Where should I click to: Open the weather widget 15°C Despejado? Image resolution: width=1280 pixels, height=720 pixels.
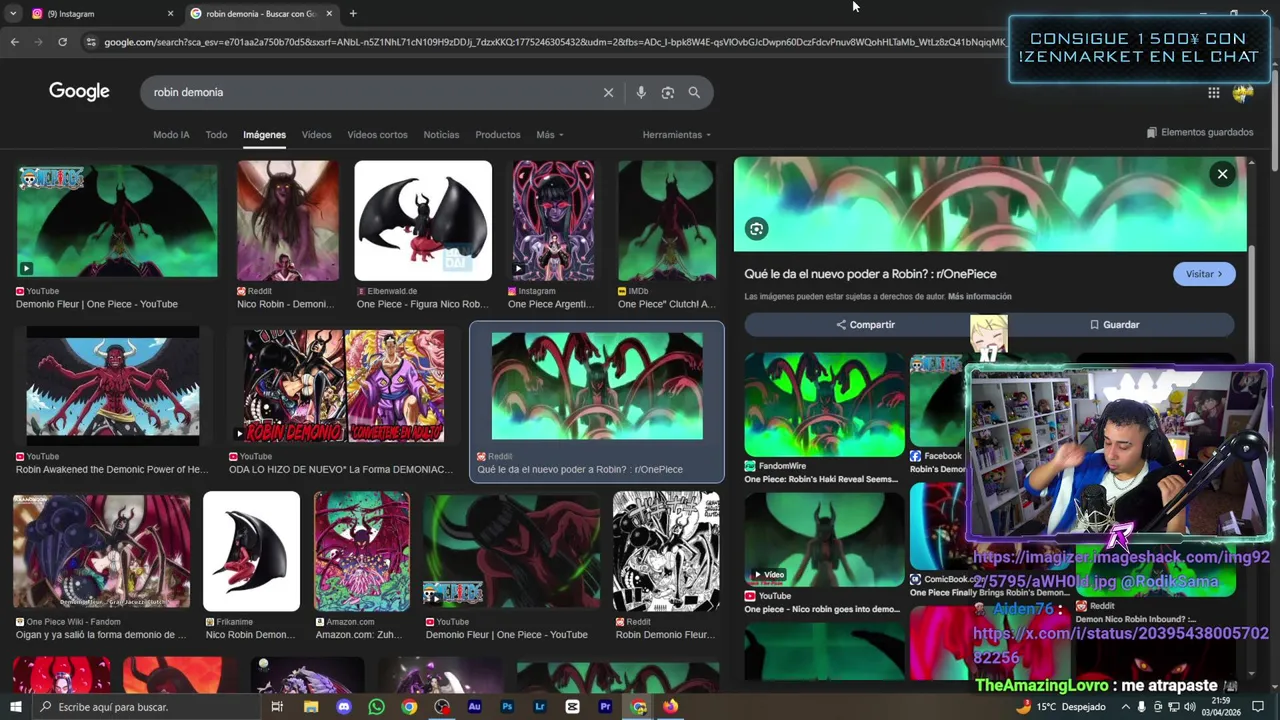click(1062, 707)
